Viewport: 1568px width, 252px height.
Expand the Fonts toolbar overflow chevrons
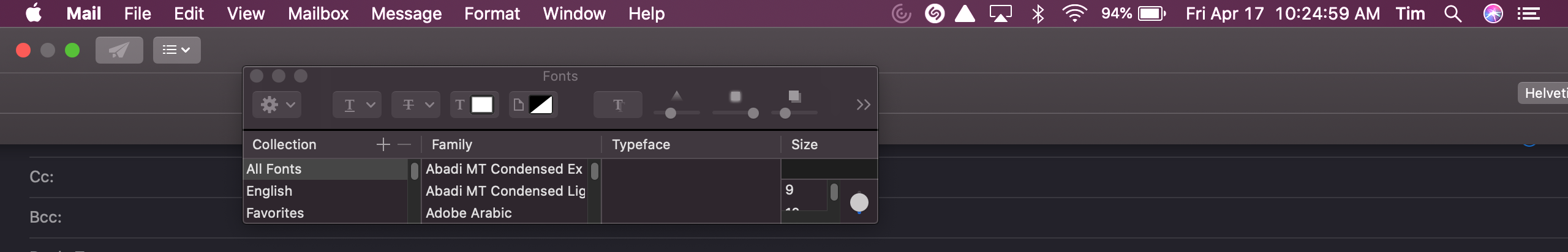coord(863,105)
